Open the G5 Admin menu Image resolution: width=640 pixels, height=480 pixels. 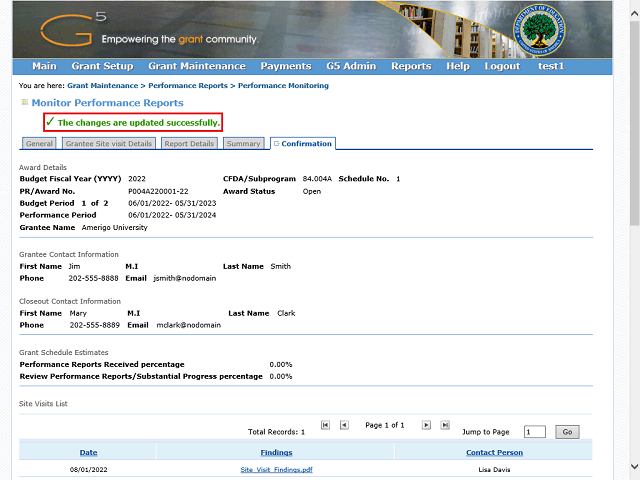pyautogui.click(x=350, y=66)
